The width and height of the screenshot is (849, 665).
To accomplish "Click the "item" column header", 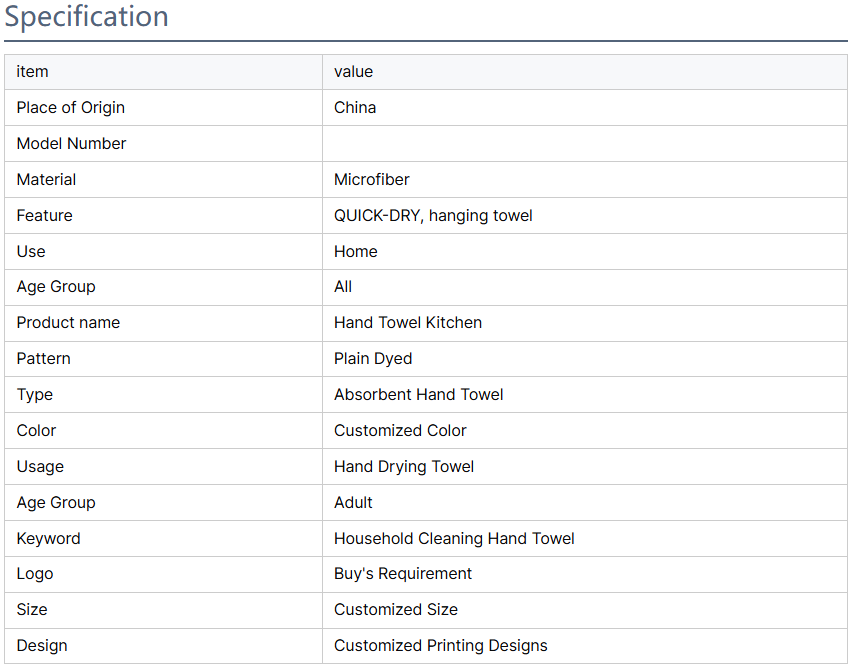I will tap(33, 72).
